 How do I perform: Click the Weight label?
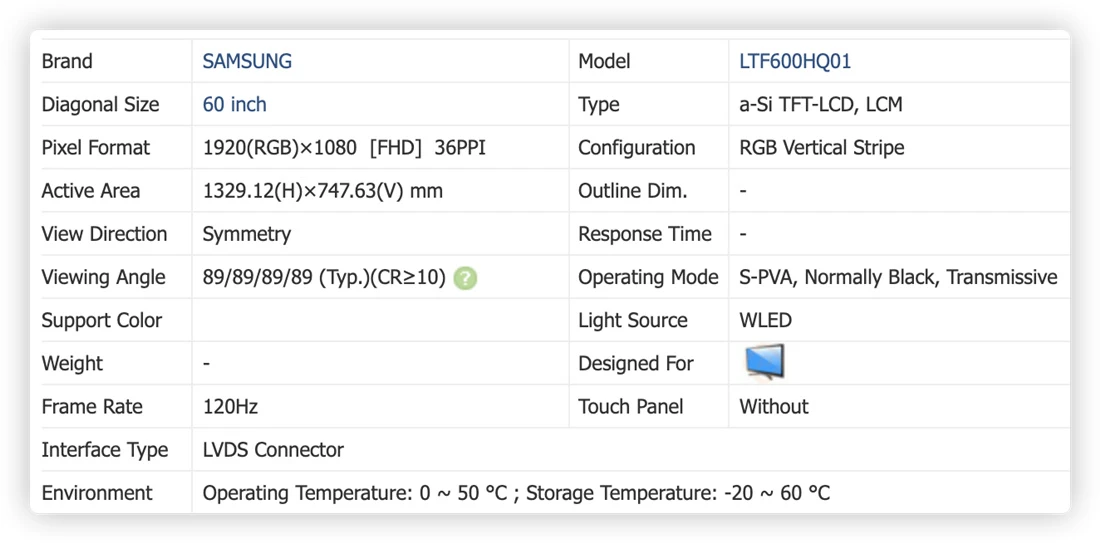pos(72,364)
